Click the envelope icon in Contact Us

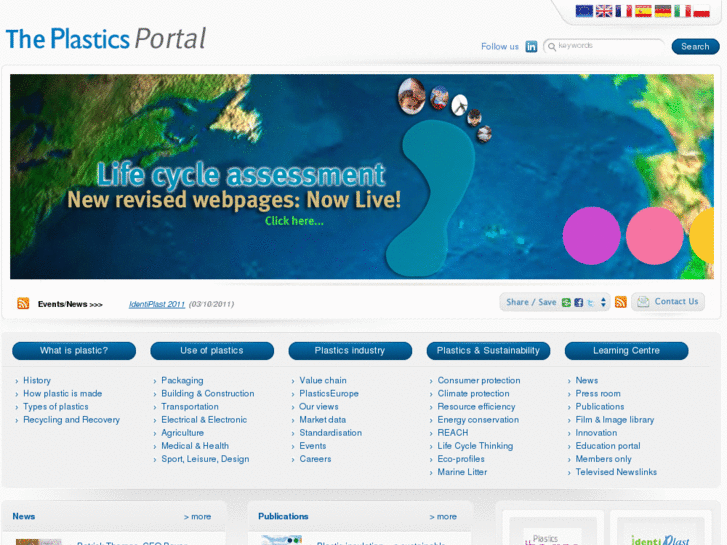click(x=643, y=302)
